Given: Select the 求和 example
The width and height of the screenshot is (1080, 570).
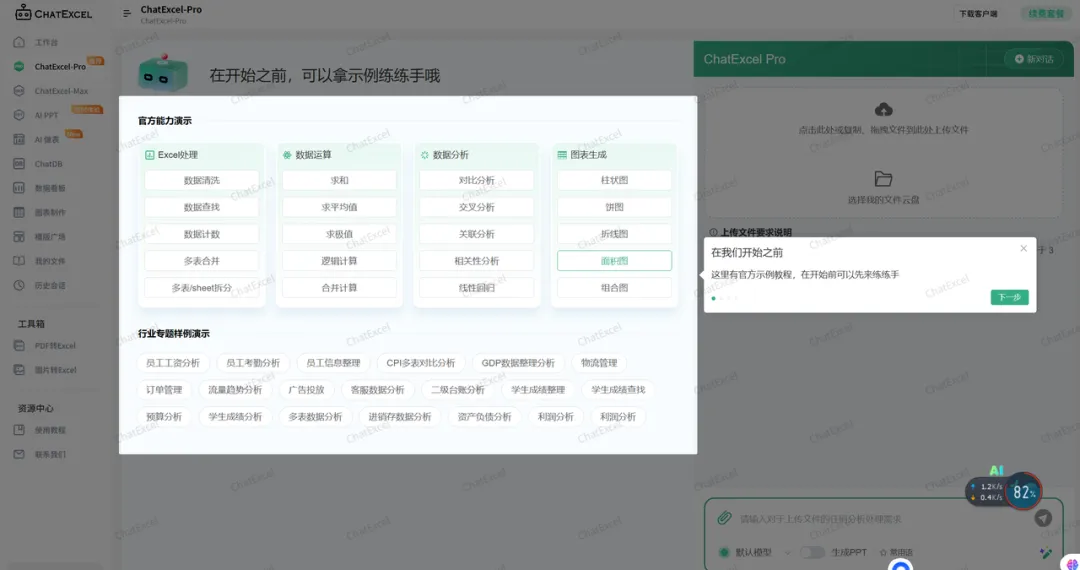Looking at the screenshot, I should (x=340, y=180).
